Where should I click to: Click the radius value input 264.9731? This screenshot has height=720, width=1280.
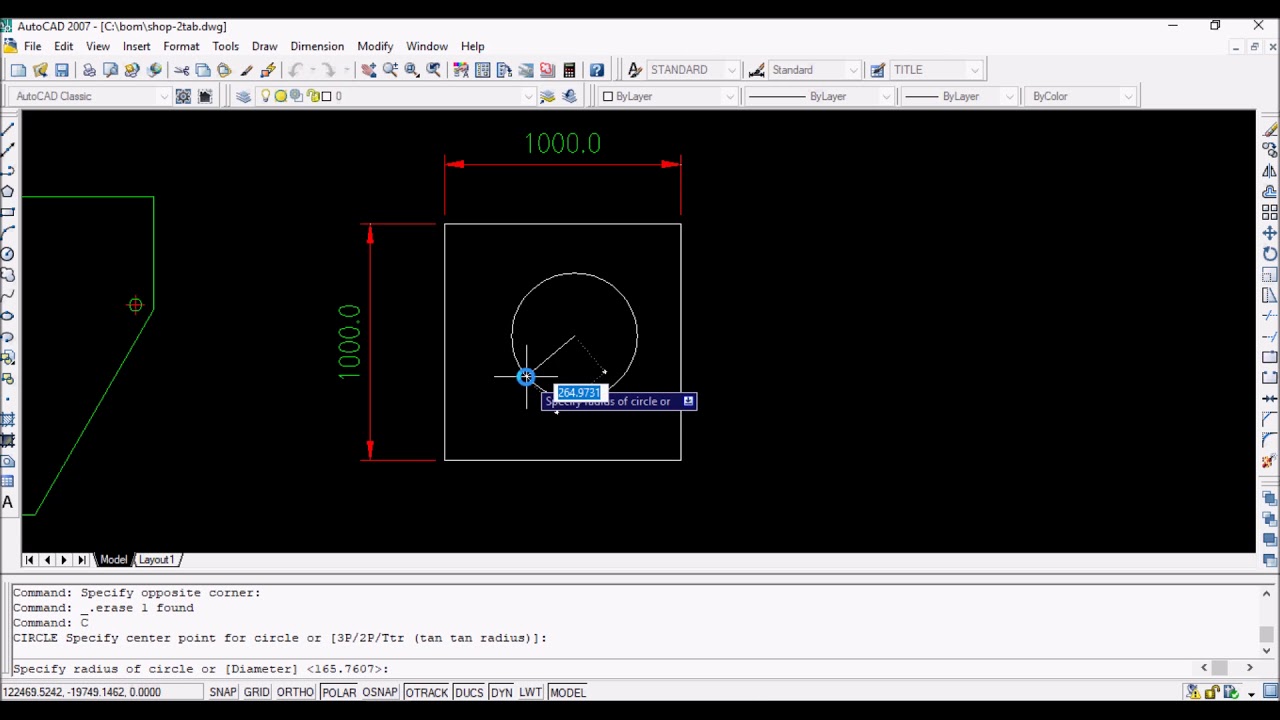coord(579,393)
